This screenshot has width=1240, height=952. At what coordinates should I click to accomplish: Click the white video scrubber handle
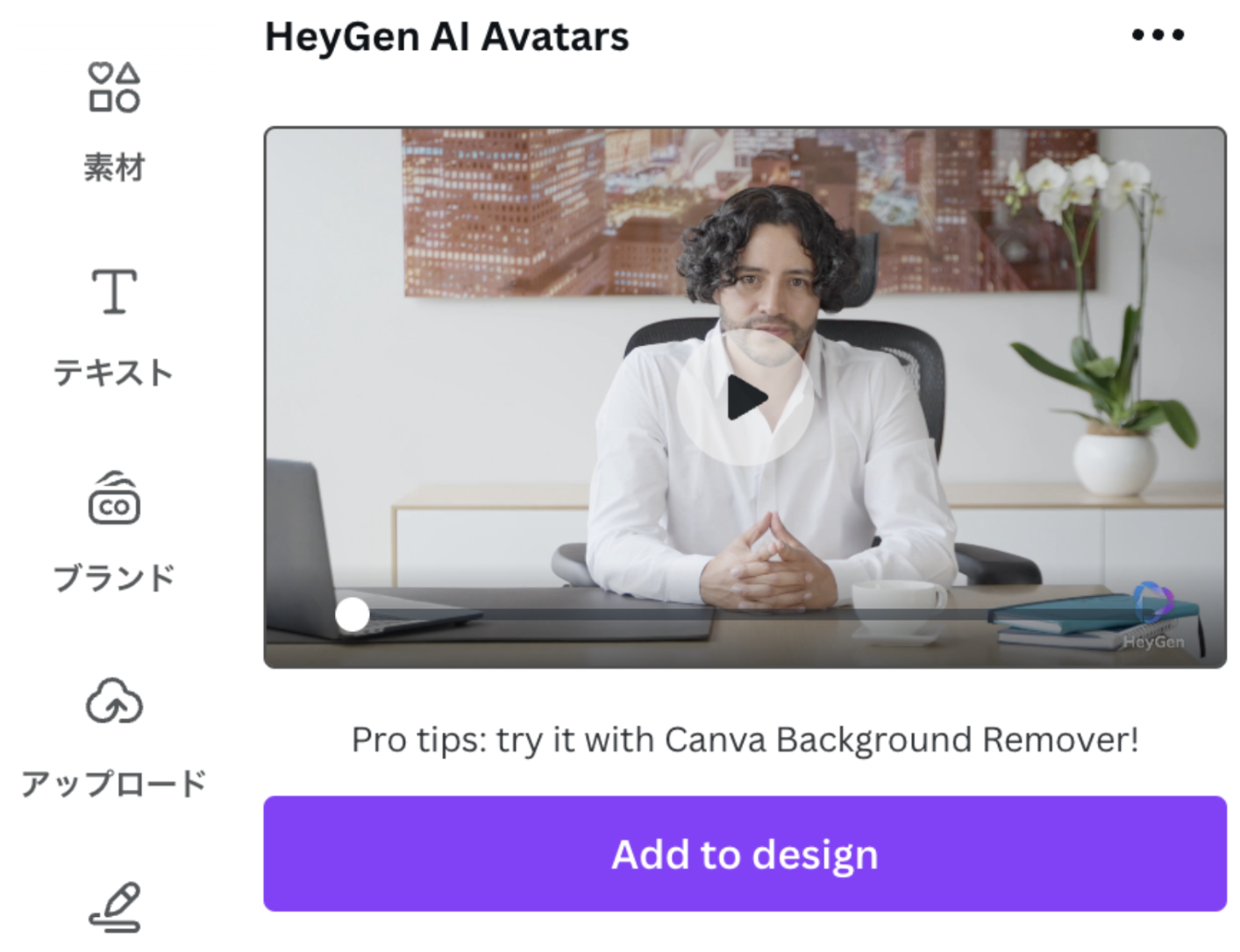tap(353, 615)
